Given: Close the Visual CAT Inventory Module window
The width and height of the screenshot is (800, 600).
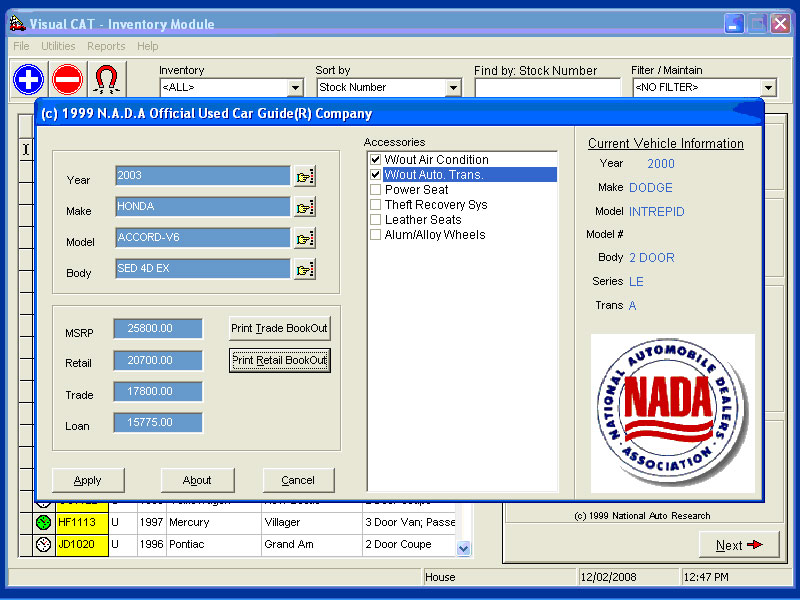Looking at the screenshot, I should pyautogui.click(x=781, y=24).
